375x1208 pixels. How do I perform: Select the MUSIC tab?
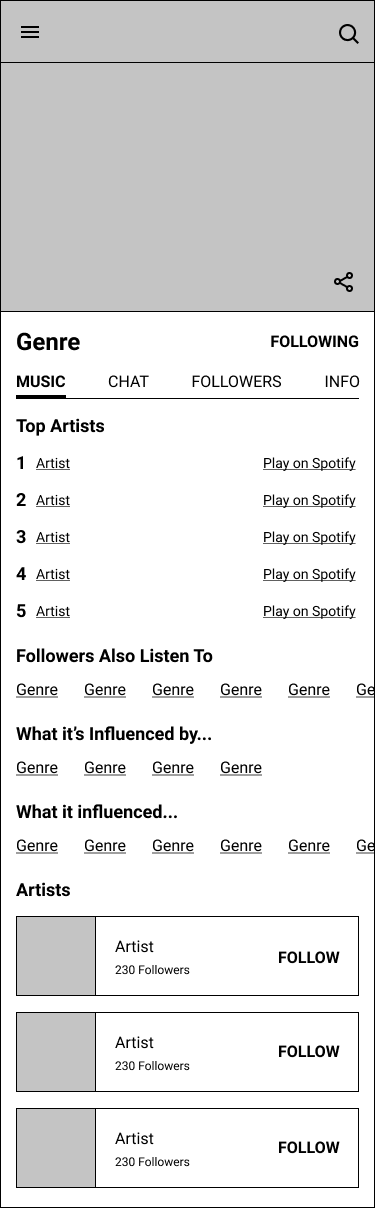tap(41, 382)
